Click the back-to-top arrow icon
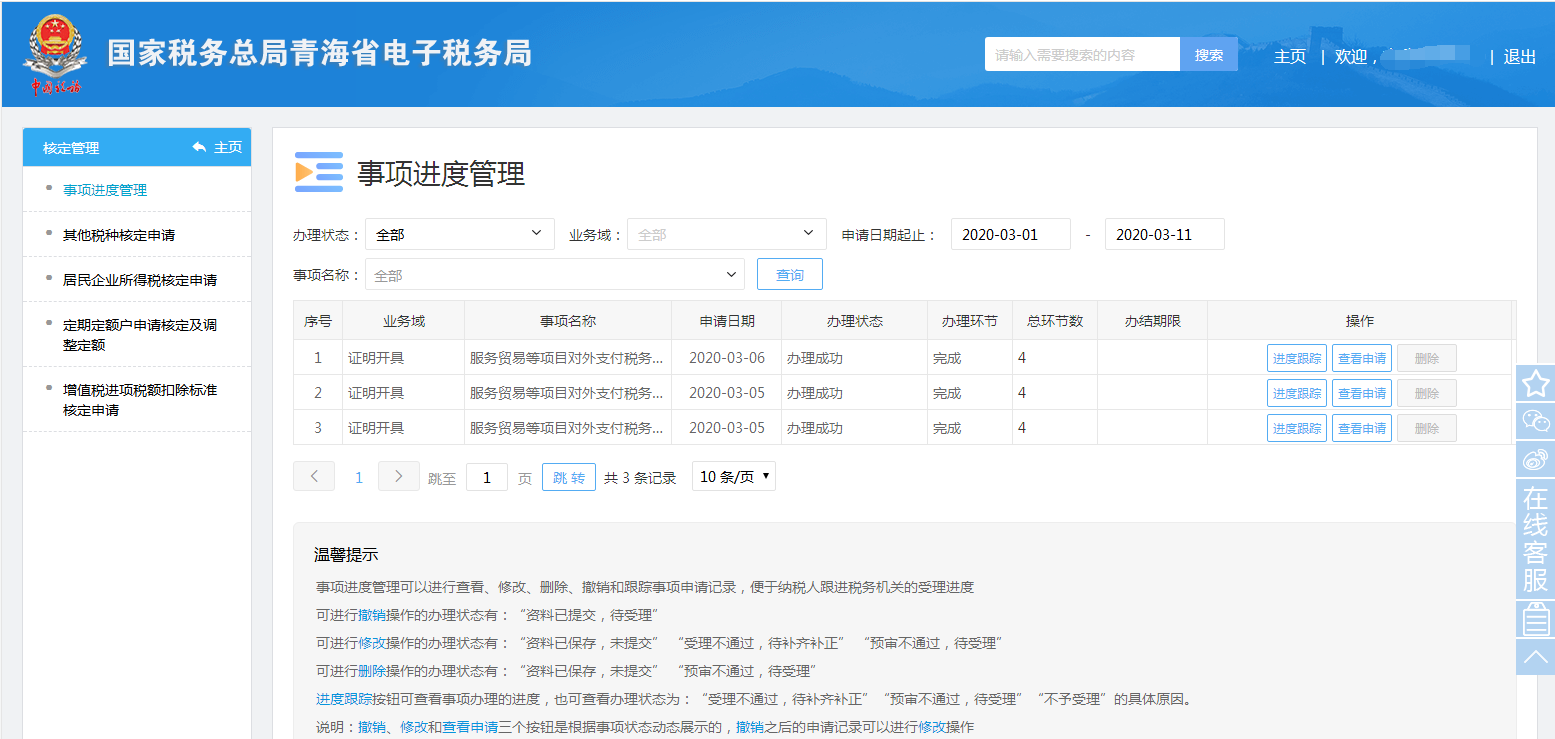The image size is (1555, 739). [x=1535, y=657]
